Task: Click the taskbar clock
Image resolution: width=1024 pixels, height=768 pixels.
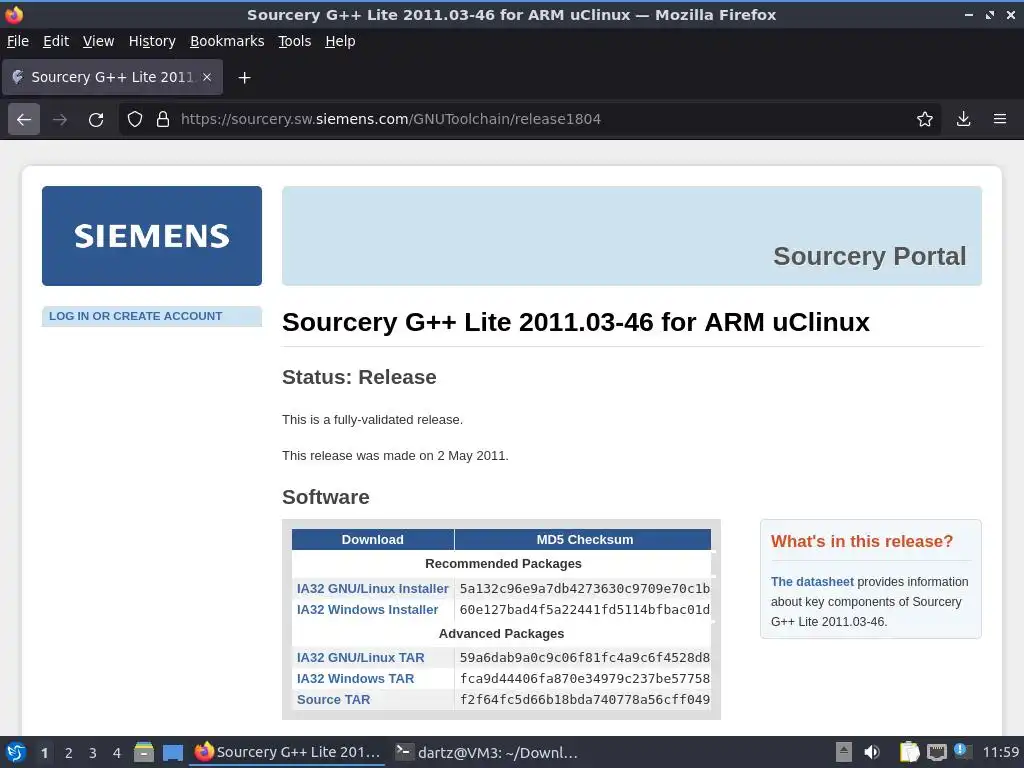Action: coord(1001,752)
